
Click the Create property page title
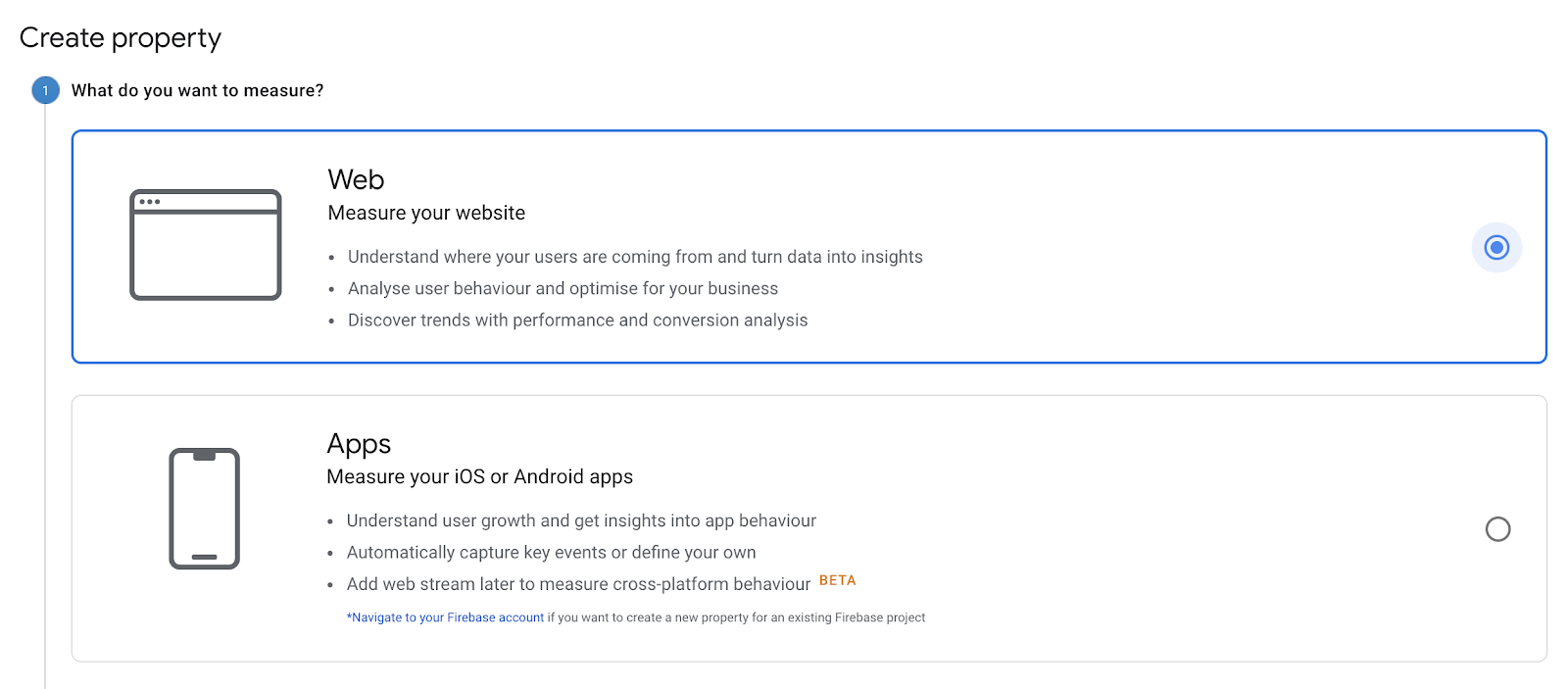pyautogui.click(x=121, y=37)
